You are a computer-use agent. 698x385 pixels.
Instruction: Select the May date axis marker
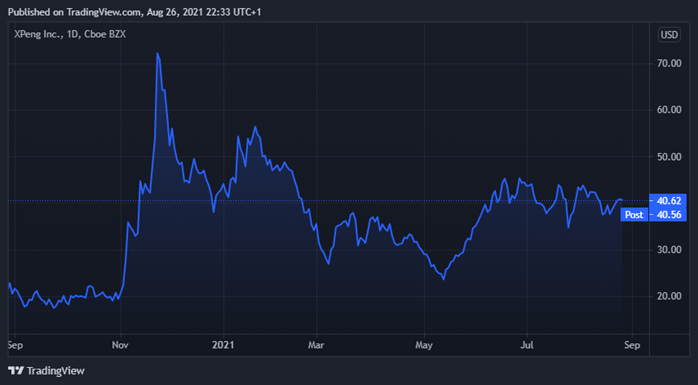click(x=424, y=345)
